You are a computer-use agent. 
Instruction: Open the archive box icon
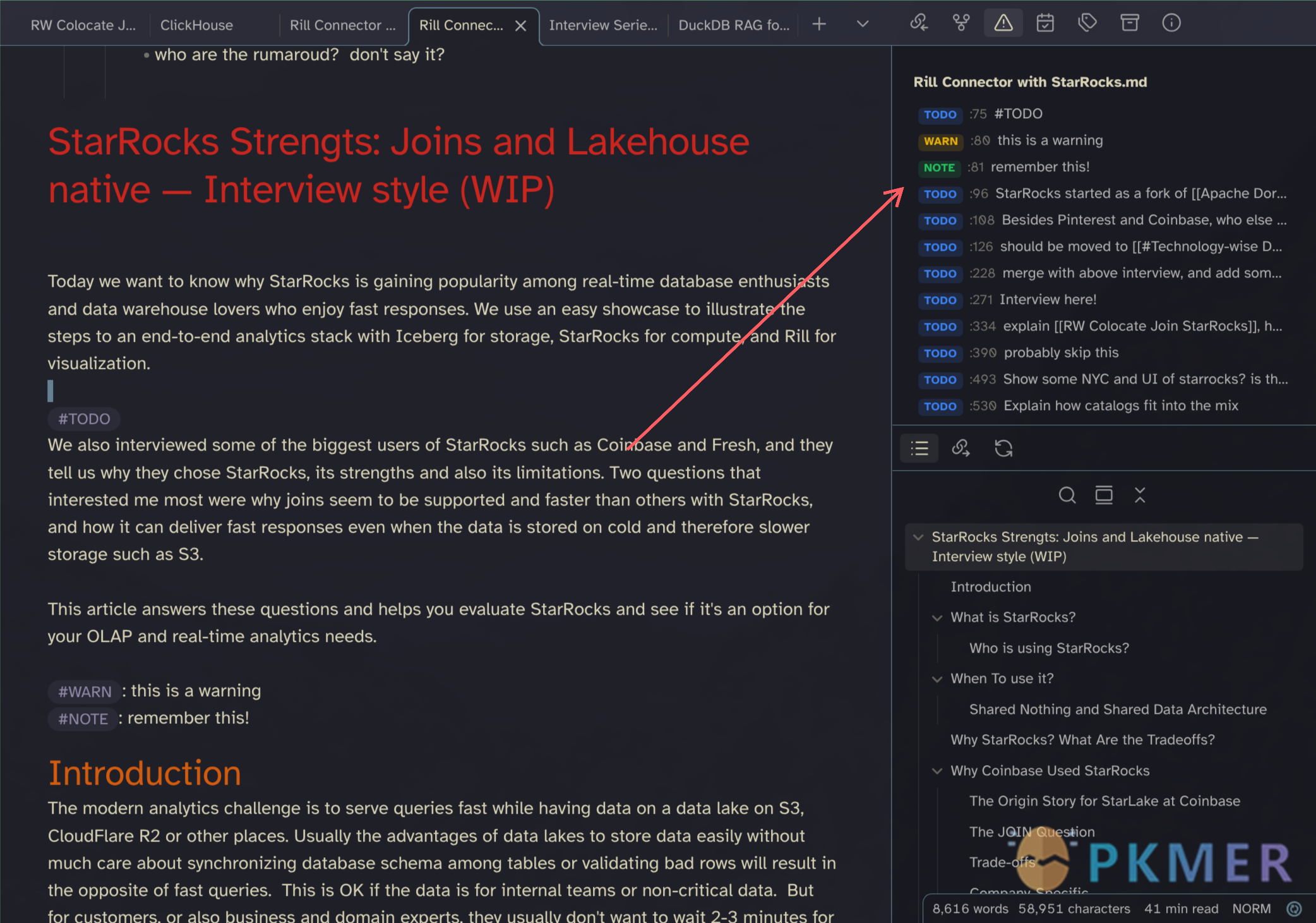coord(1130,23)
